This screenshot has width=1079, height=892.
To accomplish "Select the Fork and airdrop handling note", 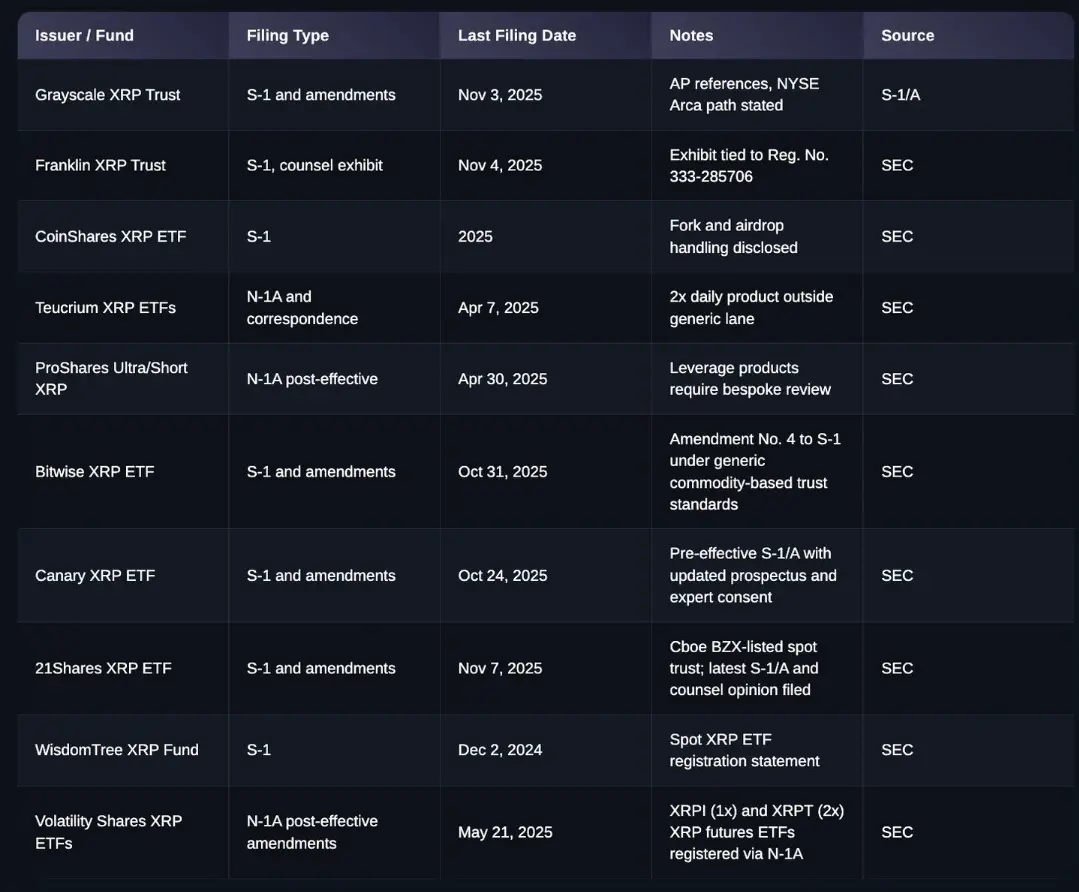I will [733, 237].
